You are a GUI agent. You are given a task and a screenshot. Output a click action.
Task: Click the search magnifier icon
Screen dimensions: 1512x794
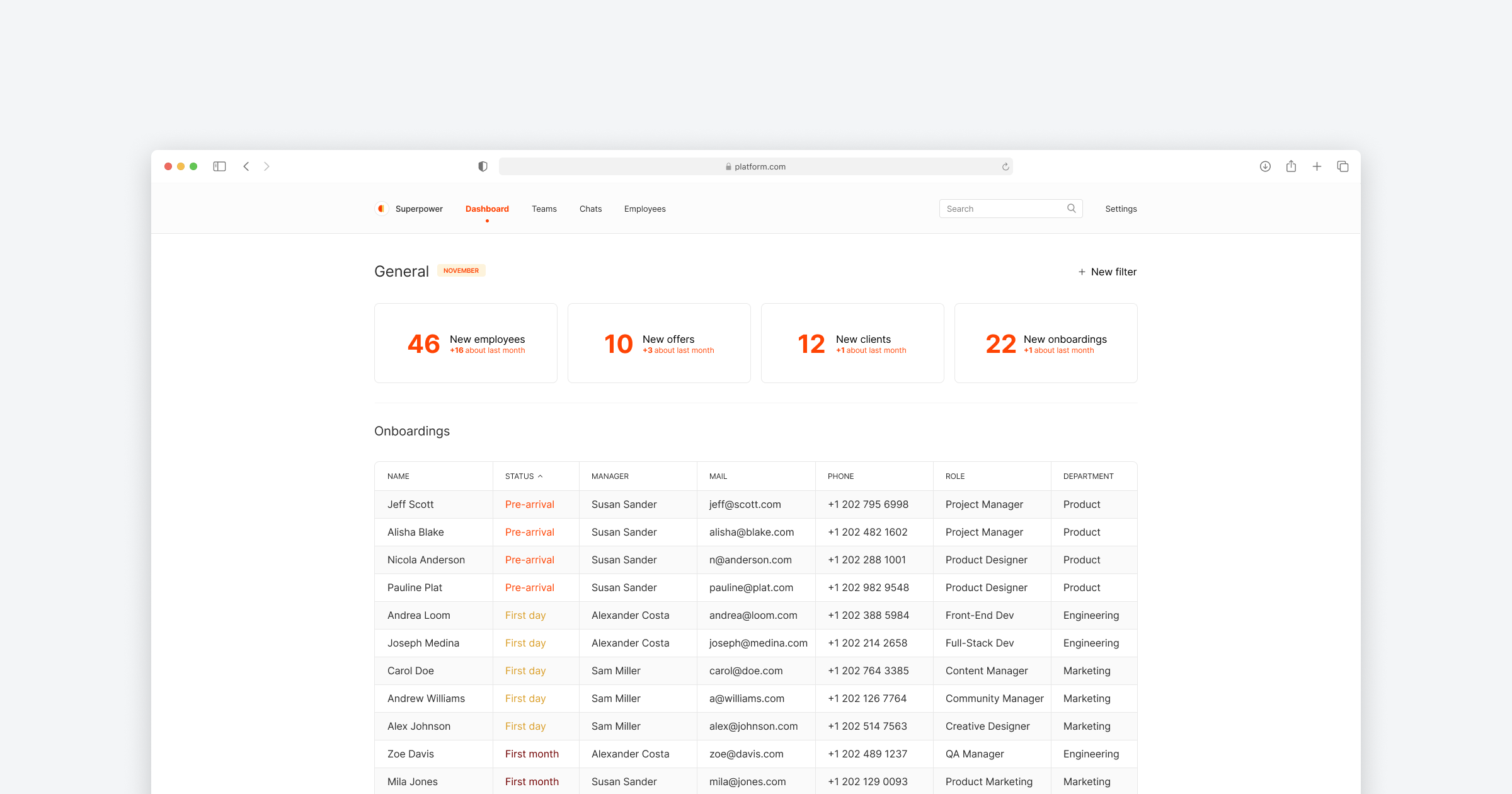tap(1071, 209)
